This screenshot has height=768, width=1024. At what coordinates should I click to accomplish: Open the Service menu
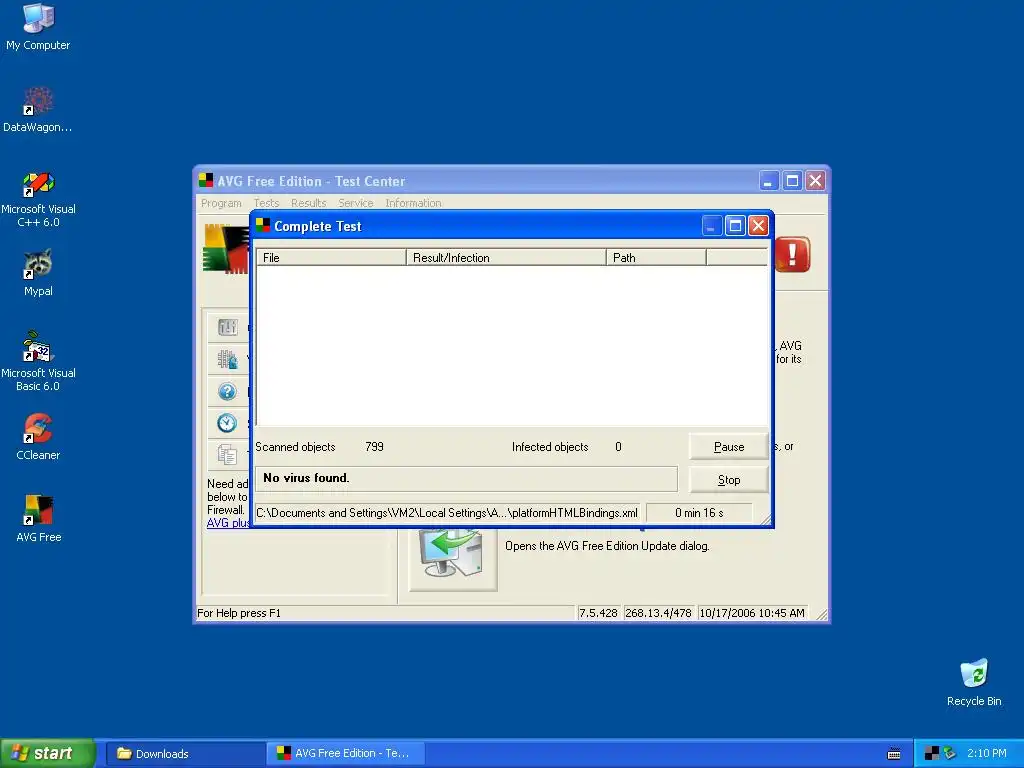[x=356, y=203]
